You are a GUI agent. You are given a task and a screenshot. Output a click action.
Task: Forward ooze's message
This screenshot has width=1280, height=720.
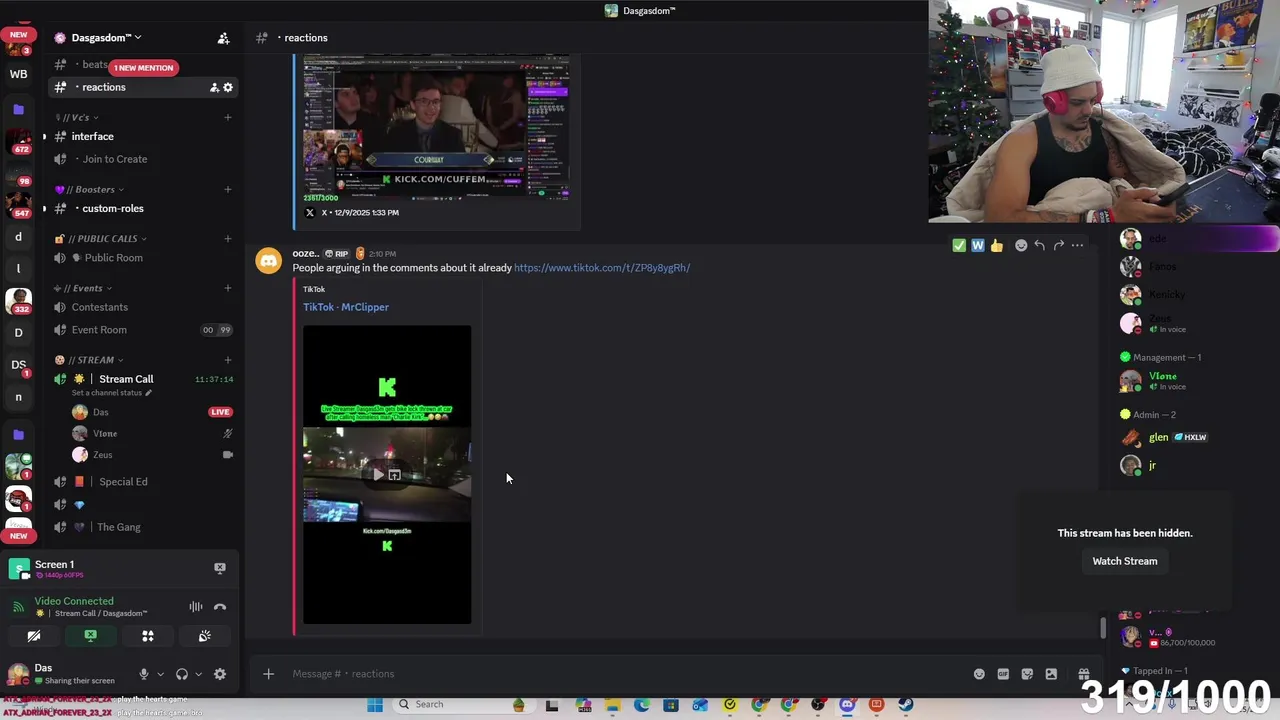1058,245
